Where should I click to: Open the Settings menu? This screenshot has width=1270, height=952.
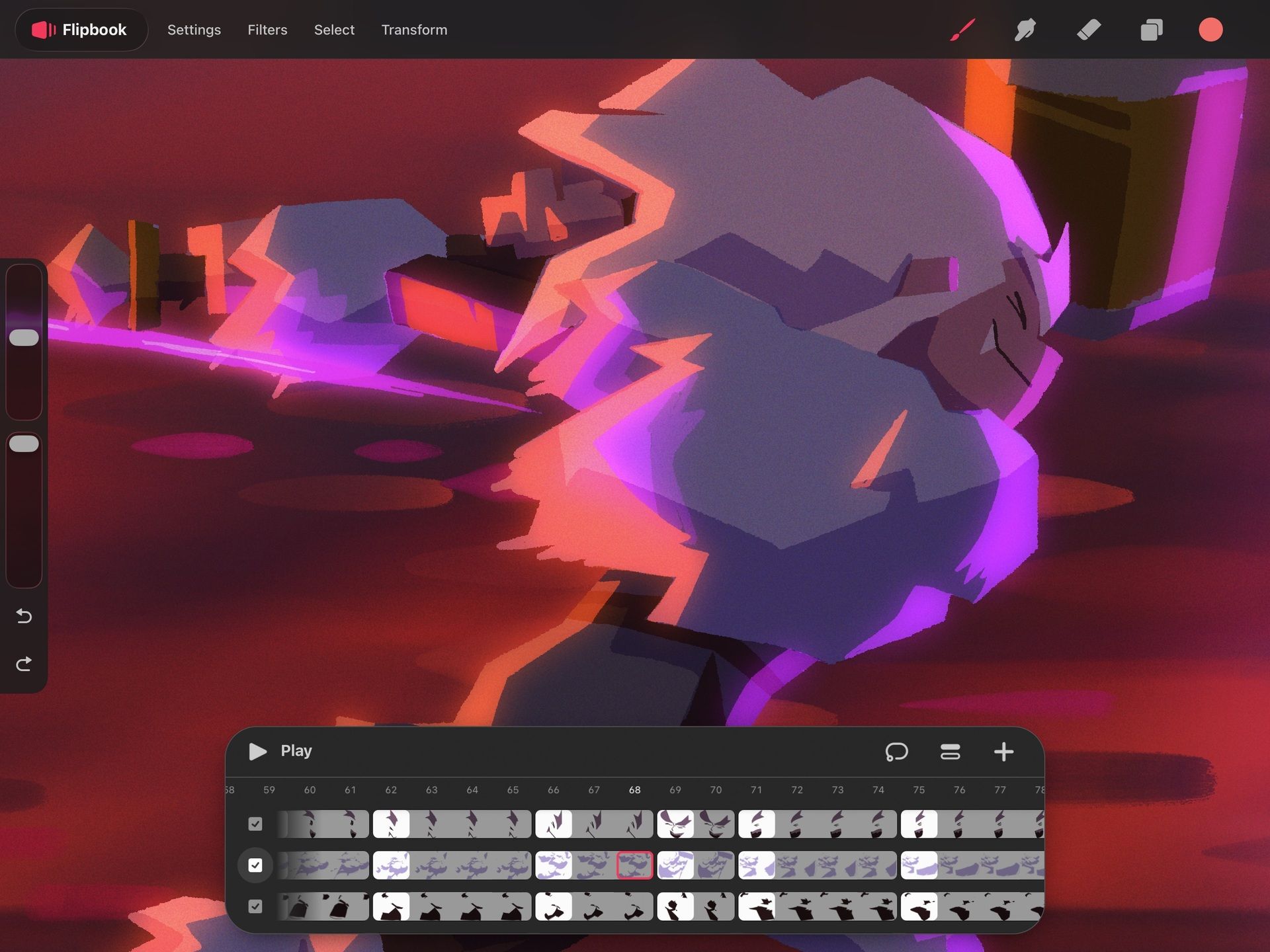pos(194,30)
